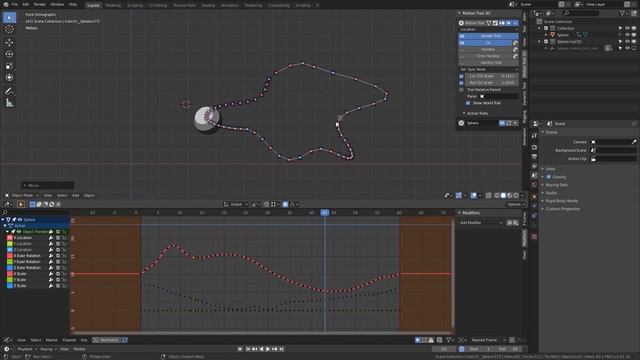Toggle the Rot Ctrl Scale checkbox
This screenshot has height=360, width=640.
[462, 82]
